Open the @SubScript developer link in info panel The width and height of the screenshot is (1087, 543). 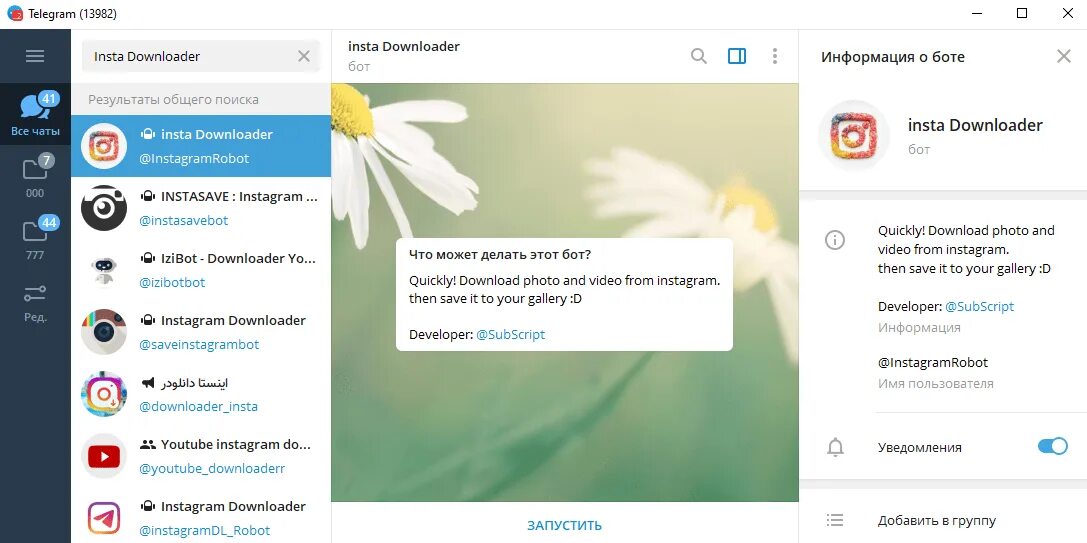980,307
